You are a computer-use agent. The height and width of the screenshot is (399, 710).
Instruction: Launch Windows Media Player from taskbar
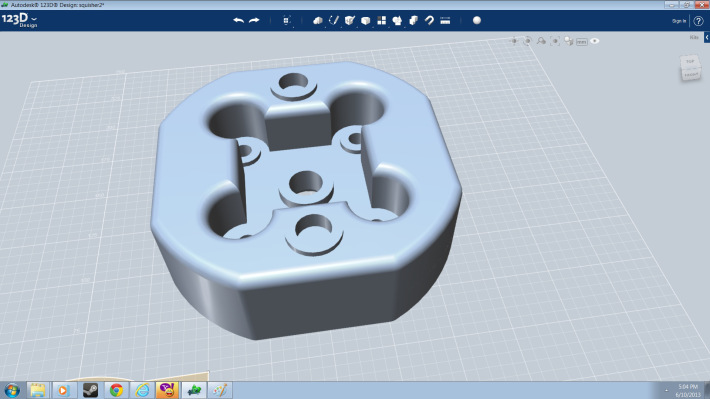63,390
